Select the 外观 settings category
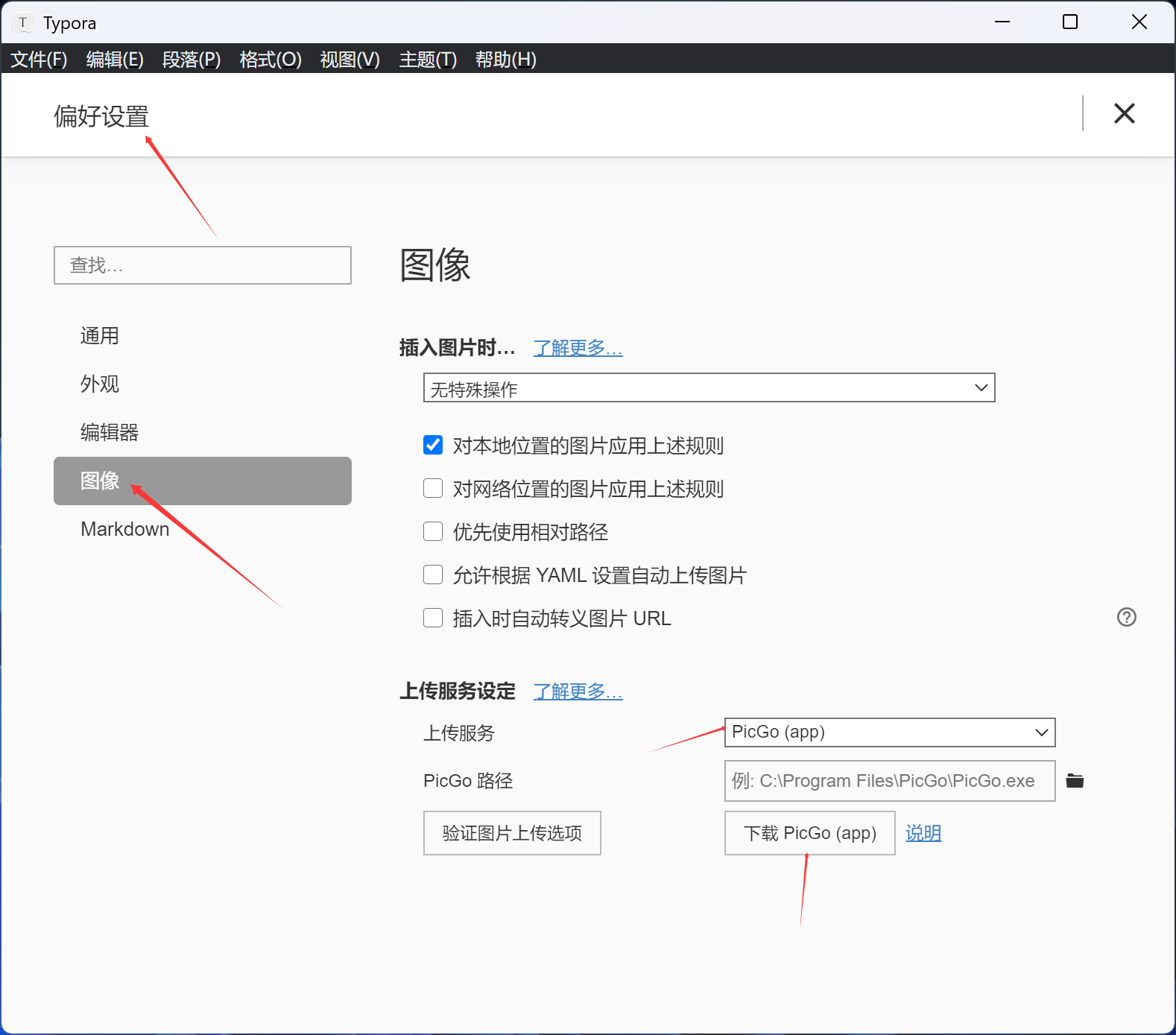Image resolution: width=1176 pixels, height=1035 pixels. pos(203,384)
